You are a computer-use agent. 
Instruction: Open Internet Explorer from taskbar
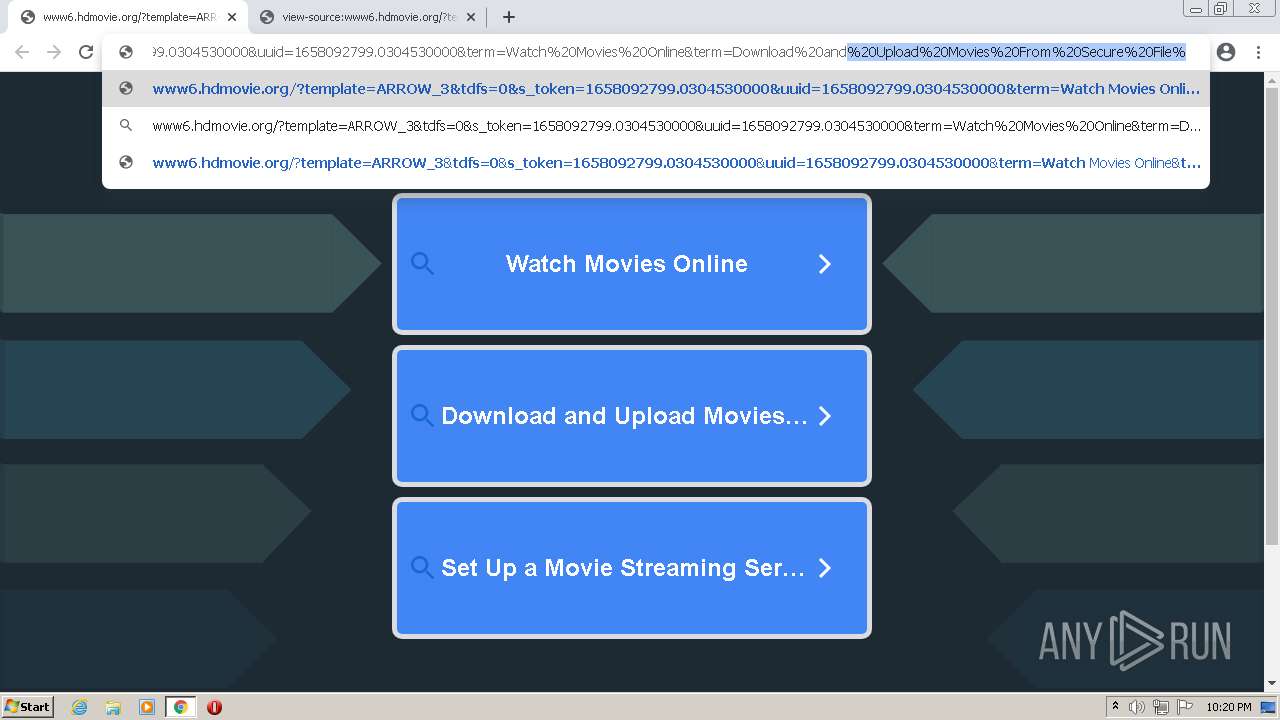(80, 707)
